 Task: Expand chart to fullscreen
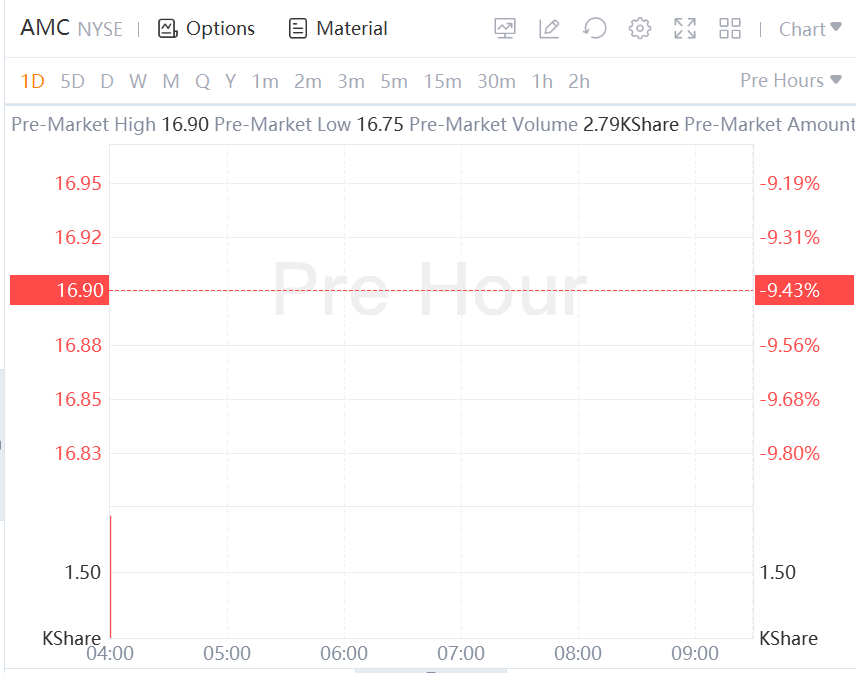pyautogui.click(x=685, y=29)
